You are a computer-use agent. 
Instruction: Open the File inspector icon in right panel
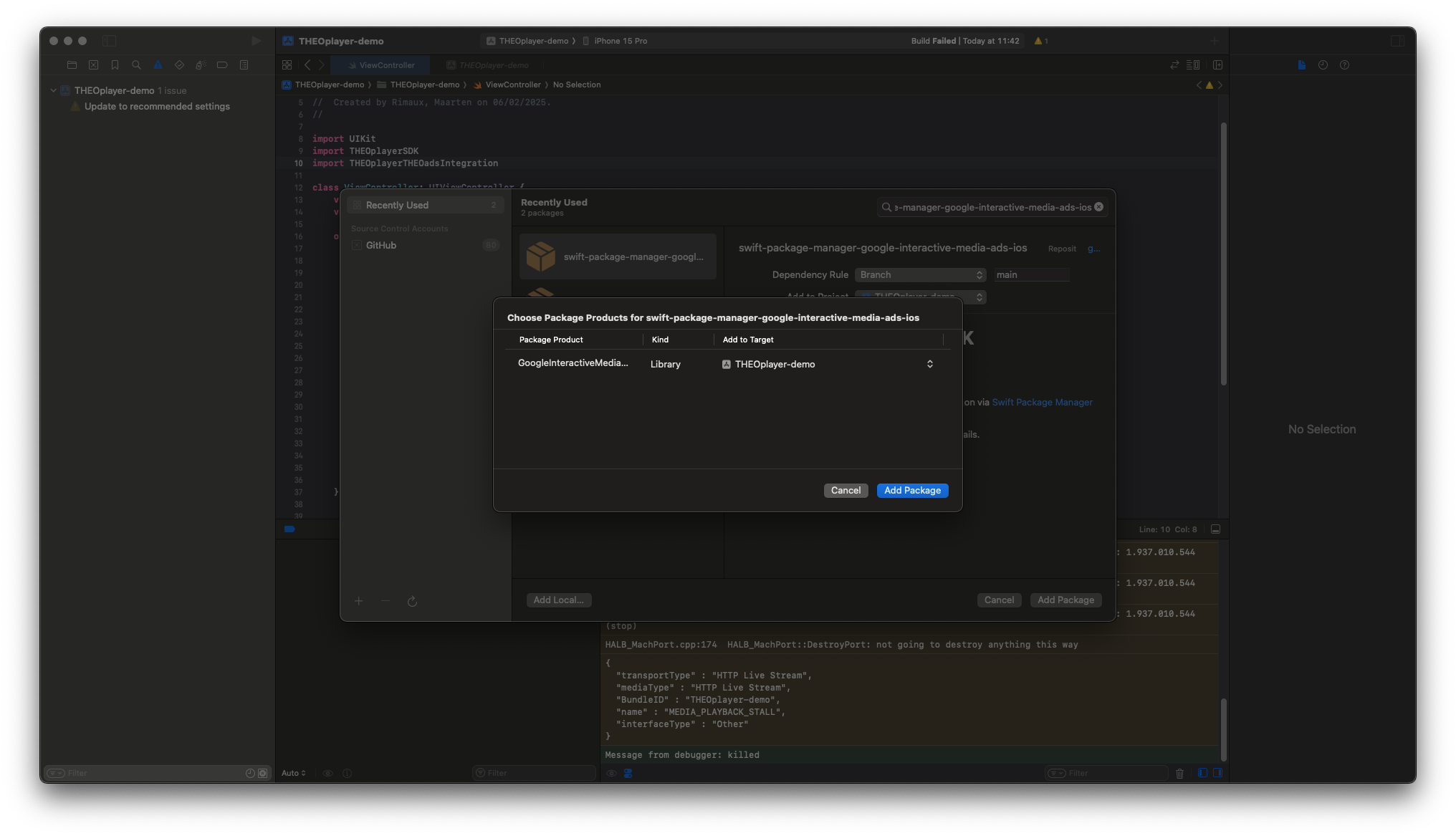pyautogui.click(x=1301, y=65)
